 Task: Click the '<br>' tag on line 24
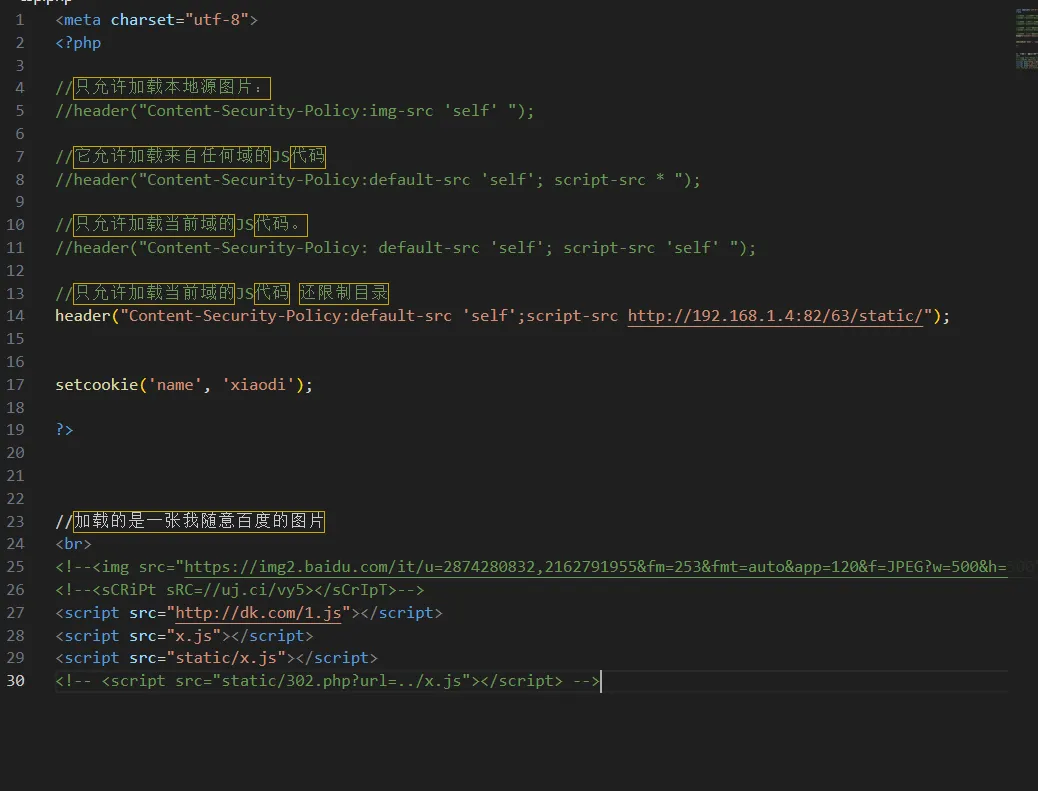(73, 544)
